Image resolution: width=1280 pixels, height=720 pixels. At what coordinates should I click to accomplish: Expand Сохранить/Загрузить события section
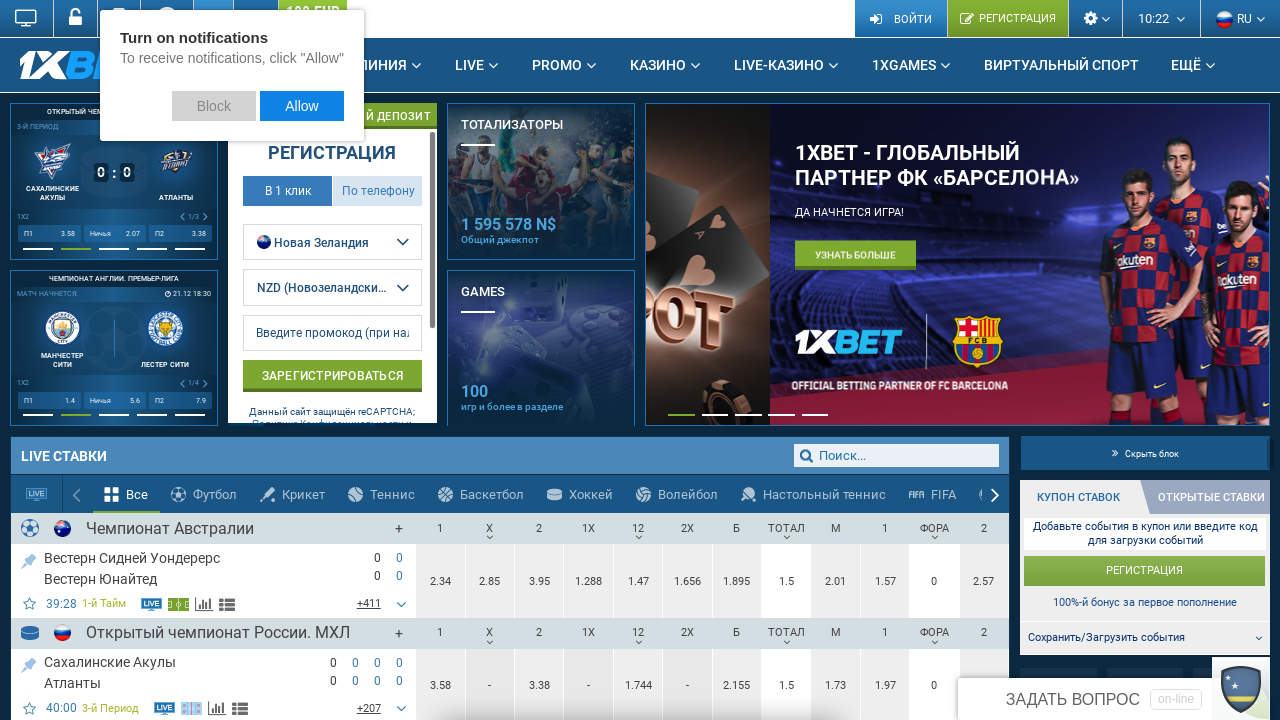point(1145,637)
